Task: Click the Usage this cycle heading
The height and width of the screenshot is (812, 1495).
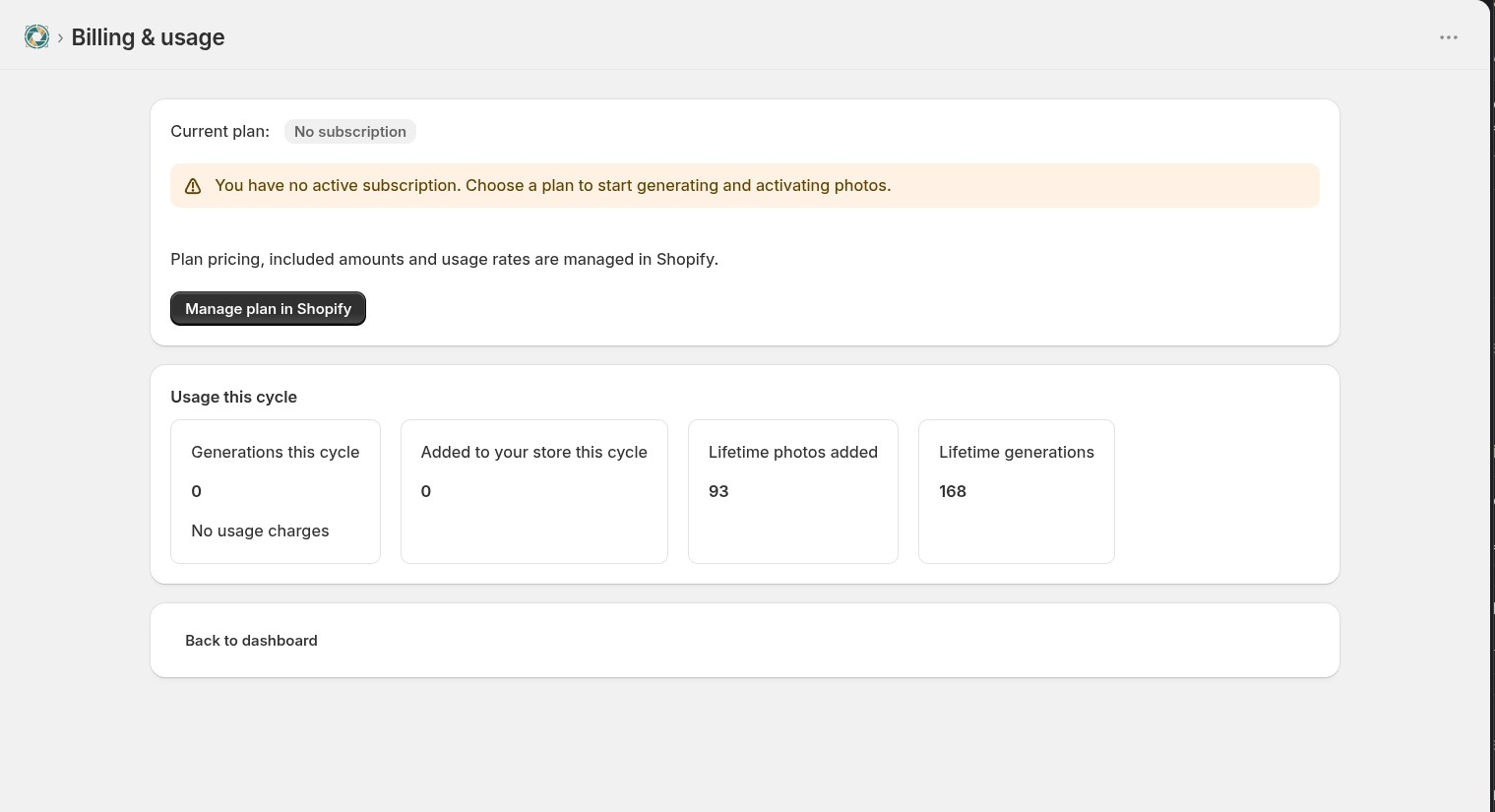Action: 233,398
